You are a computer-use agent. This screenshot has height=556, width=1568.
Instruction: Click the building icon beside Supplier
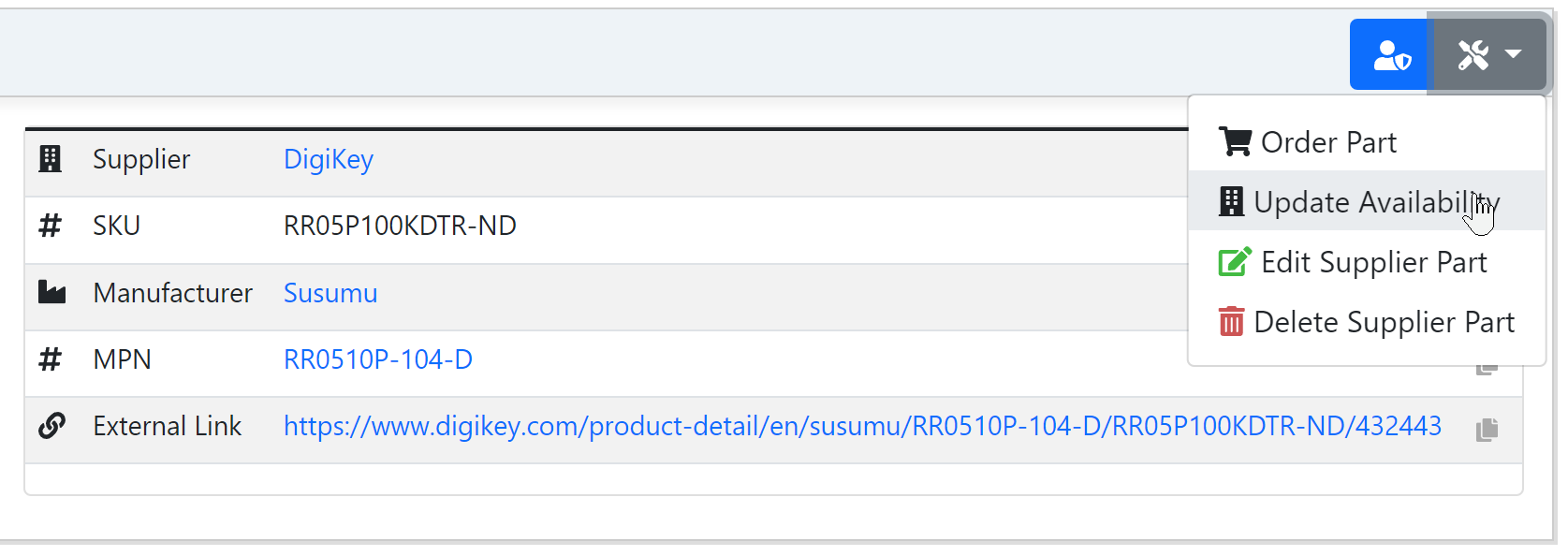click(50, 159)
